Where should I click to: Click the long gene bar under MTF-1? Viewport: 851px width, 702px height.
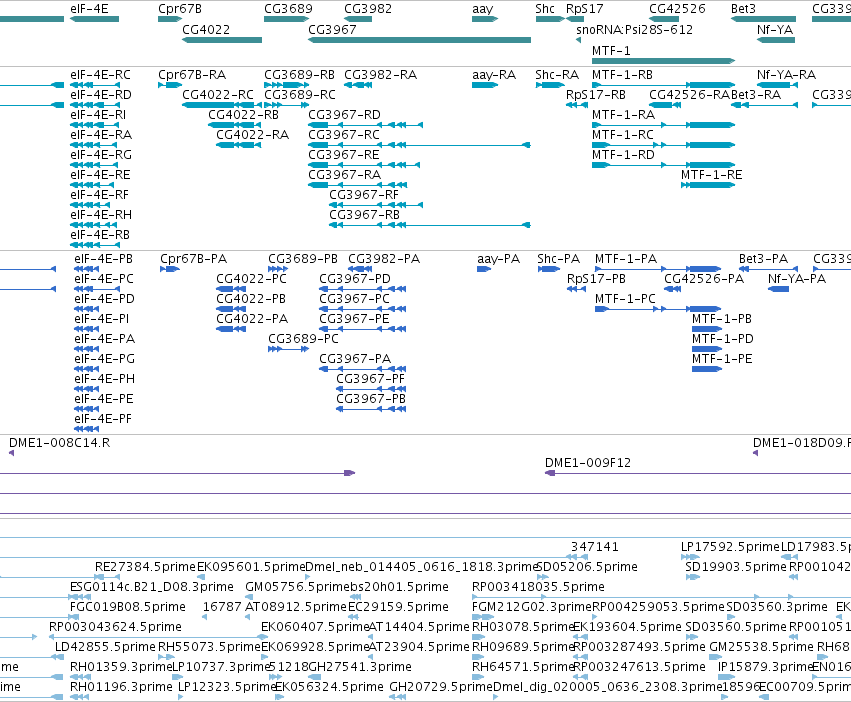tap(663, 61)
